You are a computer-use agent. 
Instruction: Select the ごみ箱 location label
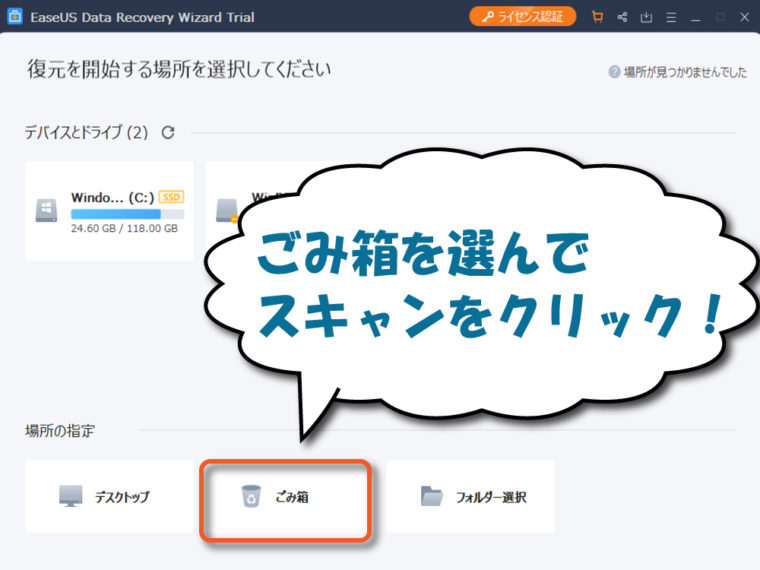291,497
